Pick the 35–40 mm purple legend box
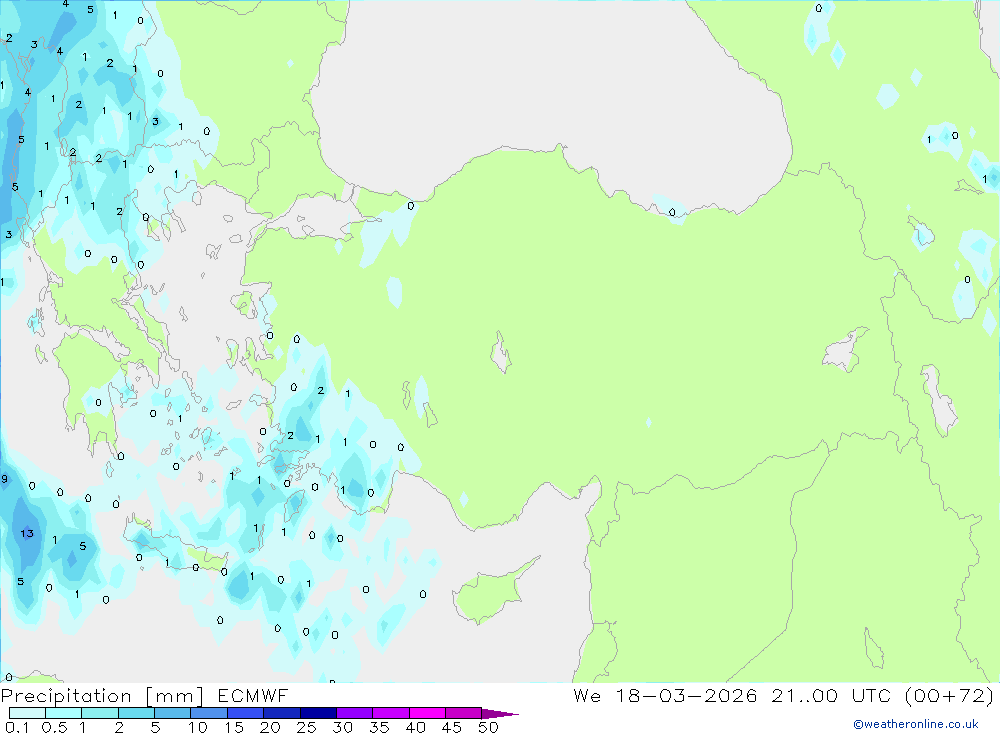Image resolution: width=1000 pixels, height=733 pixels. click(x=390, y=713)
